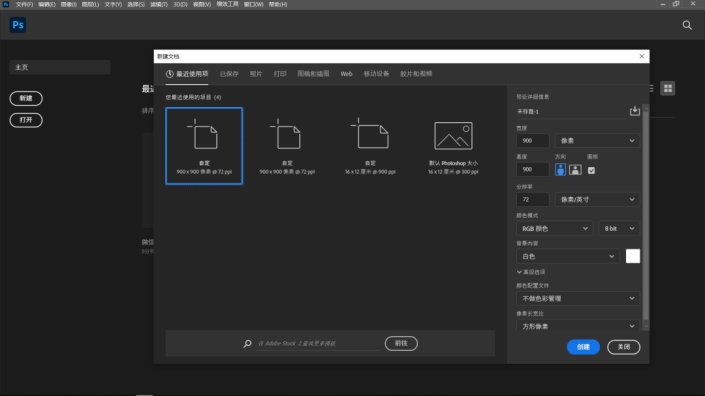The height and width of the screenshot is (396, 705).
Task: Click the 关闭 (Close) button
Action: (x=624, y=347)
